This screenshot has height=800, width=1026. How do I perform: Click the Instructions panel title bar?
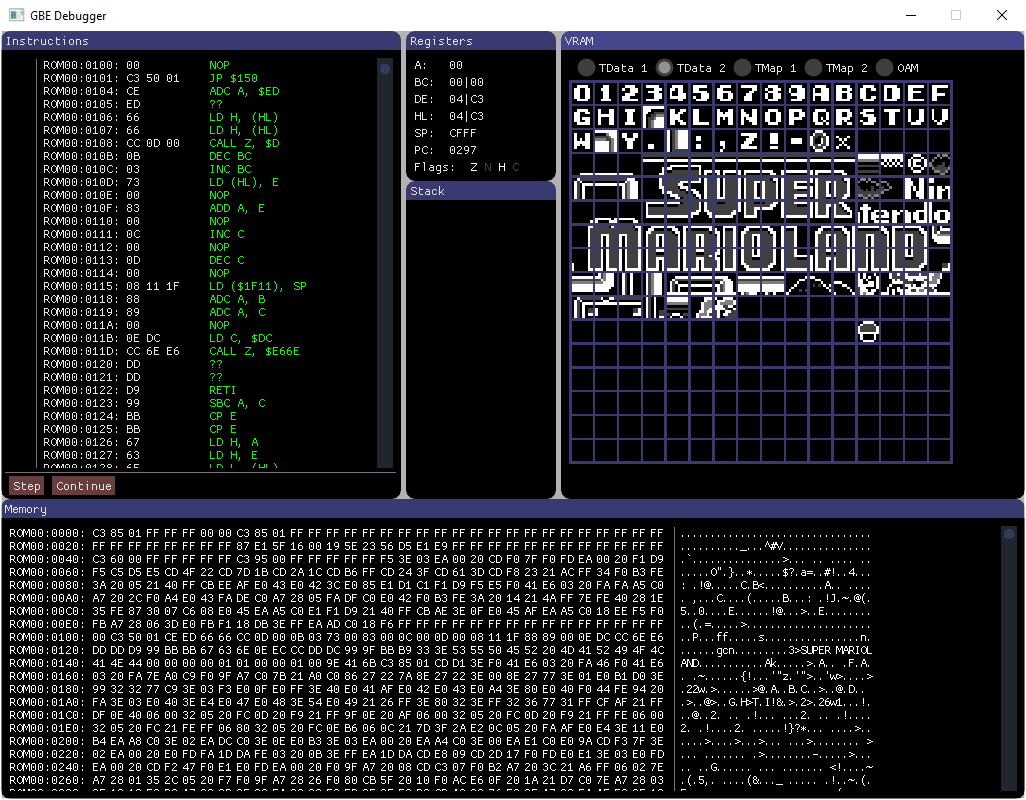point(201,41)
